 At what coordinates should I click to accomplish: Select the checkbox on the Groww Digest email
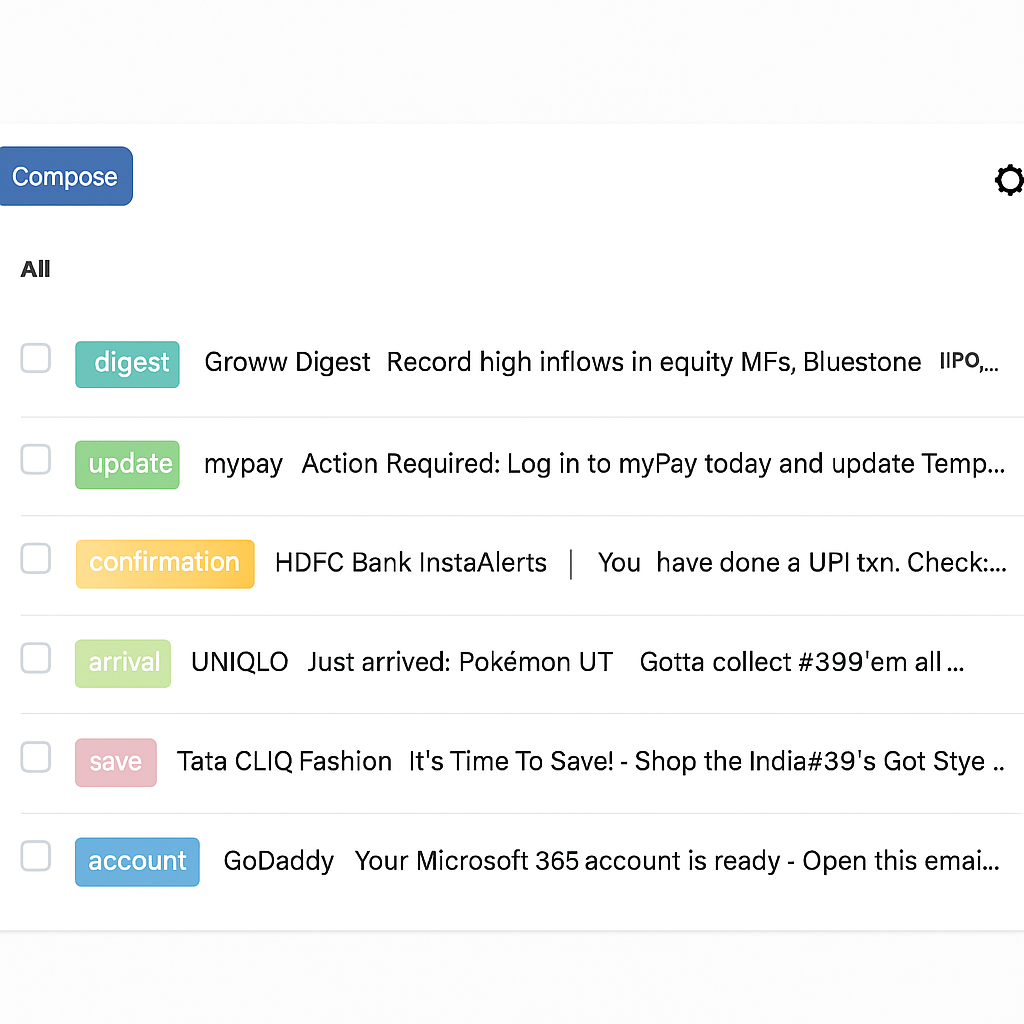36,358
